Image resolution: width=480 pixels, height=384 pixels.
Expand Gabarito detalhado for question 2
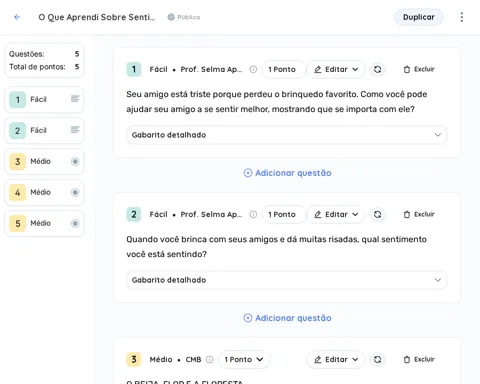point(286,280)
